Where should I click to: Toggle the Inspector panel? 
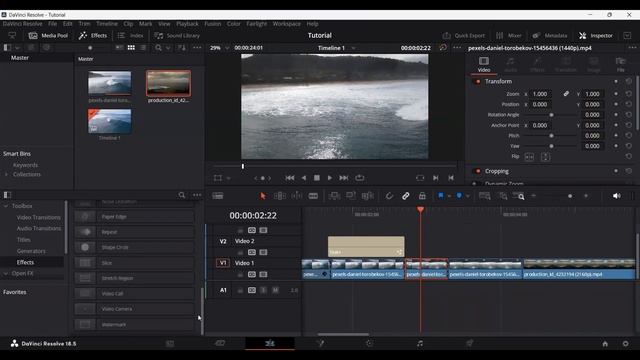pos(596,36)
